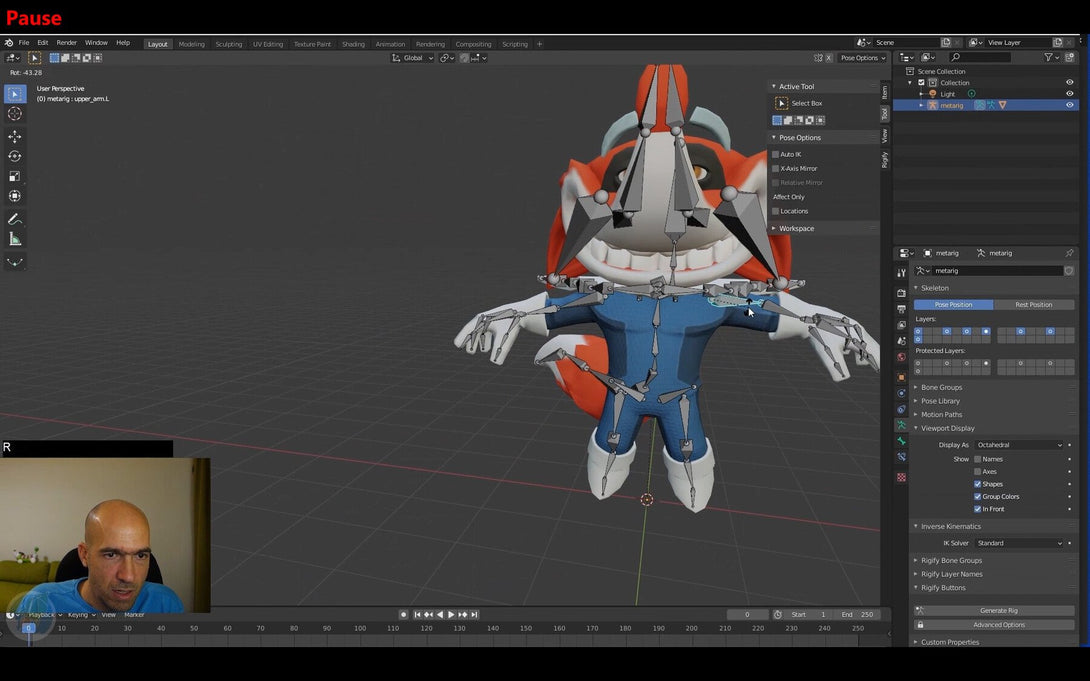Open Global transform orientation dropdown

412,58
